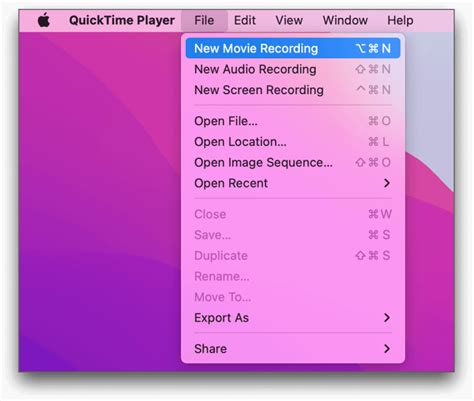Image resolution: width=474 pixels, height=401 pixels.
Task: Choose Open Image Sequence…
Action: [x=293, y=162]
